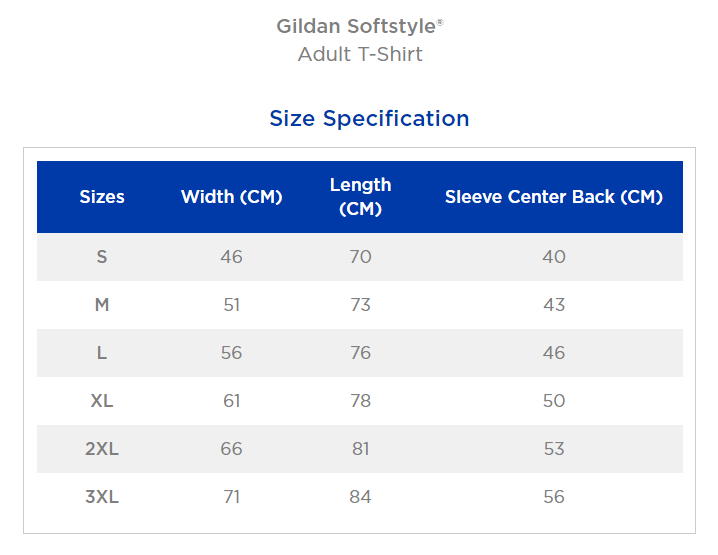Click the L size row label
Image resolution: width=718 pixels, height=555 pixels.
pyautogui.click(x=102, y=353)
